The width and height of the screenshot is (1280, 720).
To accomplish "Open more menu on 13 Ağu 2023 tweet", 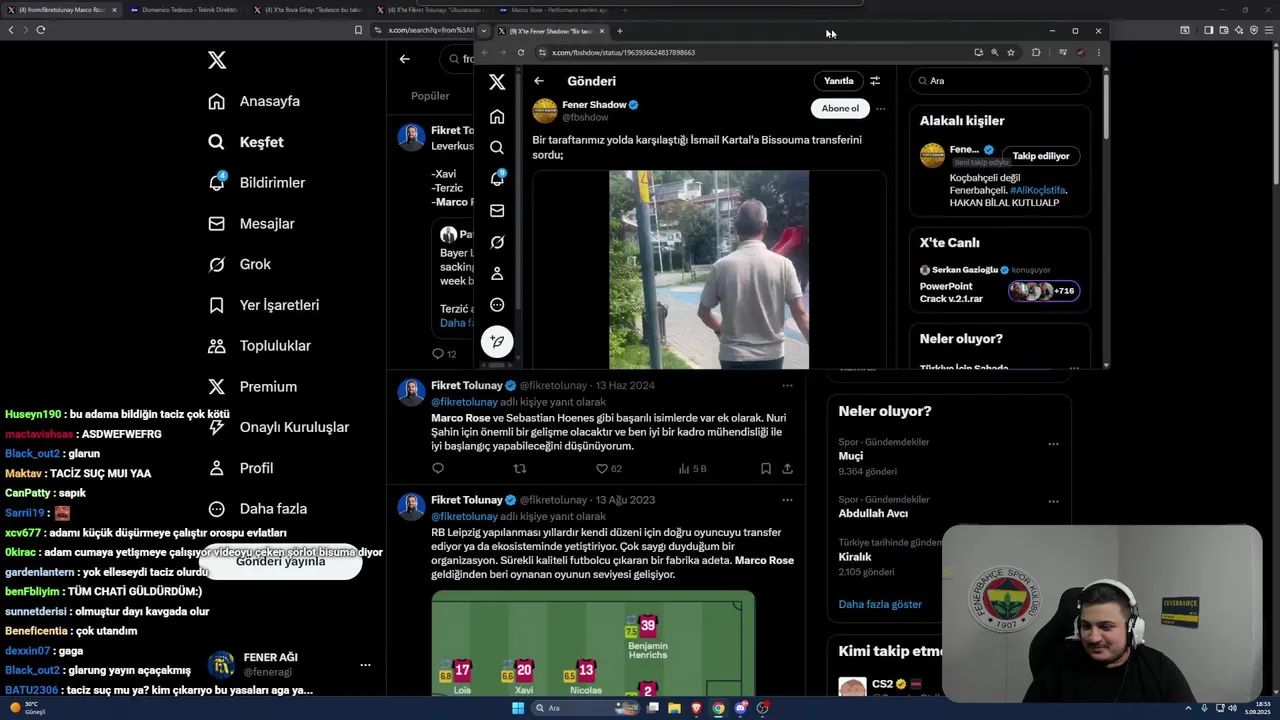I will click(787, 499).
